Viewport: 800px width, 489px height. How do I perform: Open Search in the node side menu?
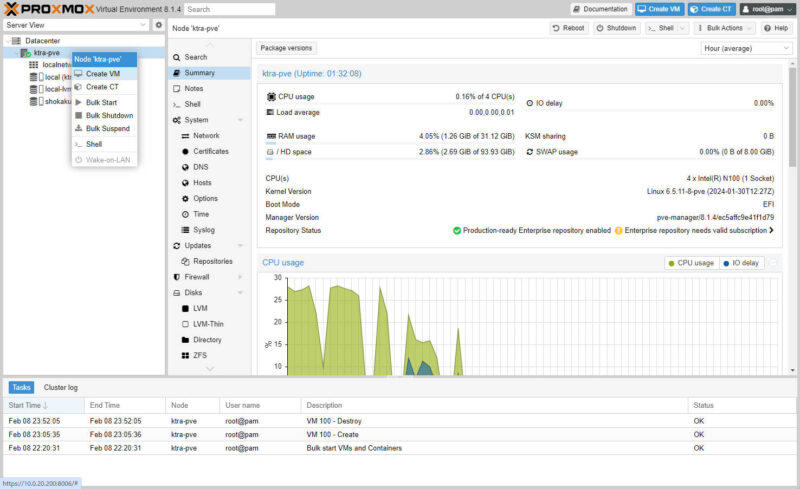pyautogui.click(x=209, y=57)
